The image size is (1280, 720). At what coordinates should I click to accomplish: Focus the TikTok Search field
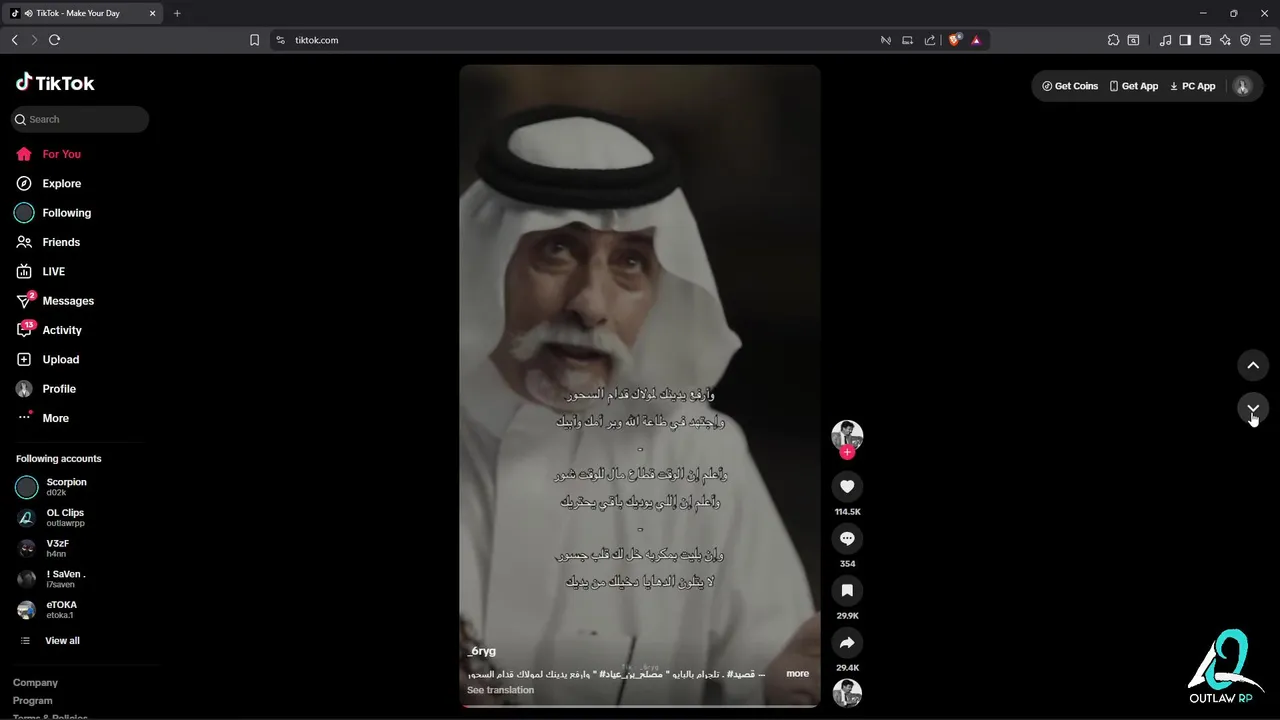point(80,119)
